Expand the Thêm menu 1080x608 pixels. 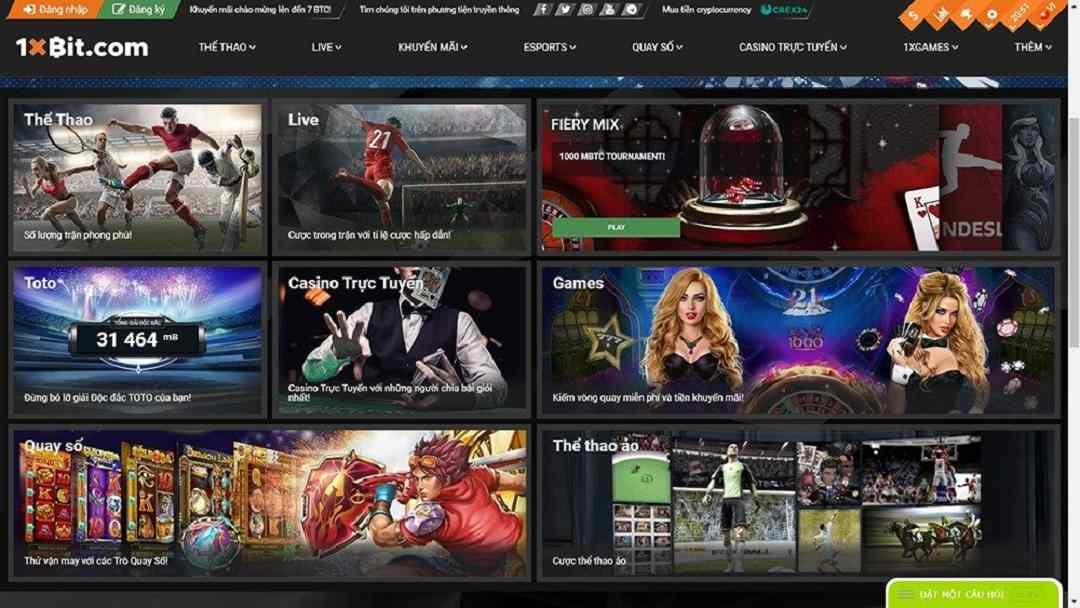point(1032,47)
